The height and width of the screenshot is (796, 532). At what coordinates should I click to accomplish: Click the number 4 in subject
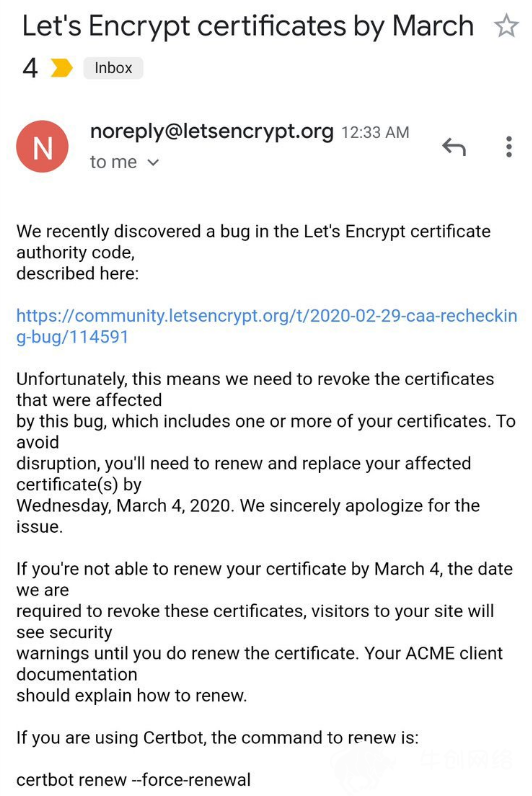point(30,68)
